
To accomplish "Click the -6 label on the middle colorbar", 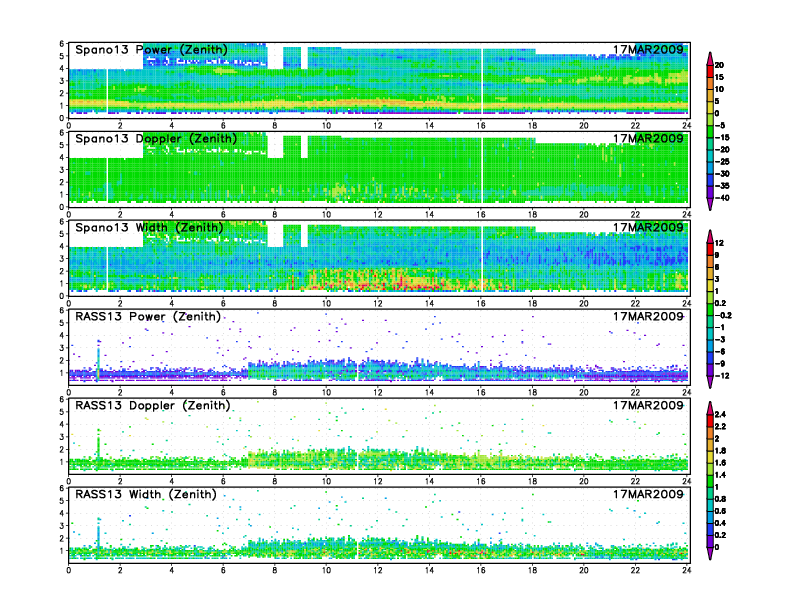I will [x=720, y=351].
